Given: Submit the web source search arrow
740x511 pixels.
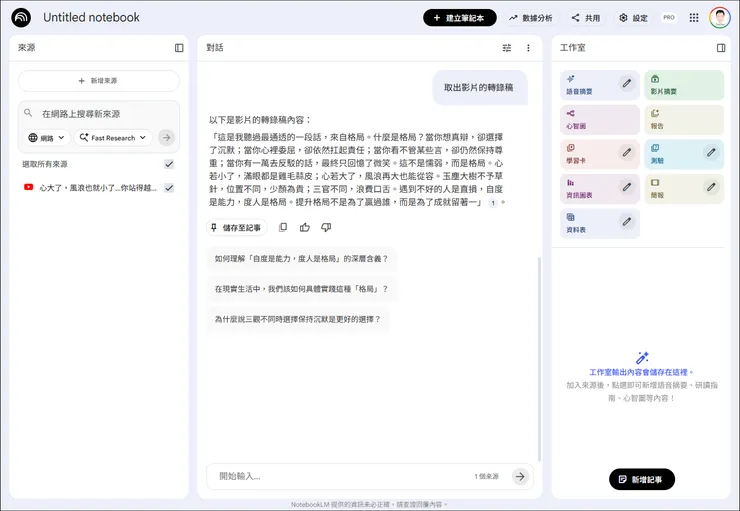Looking at the screenshot, I should coord(166,138).
